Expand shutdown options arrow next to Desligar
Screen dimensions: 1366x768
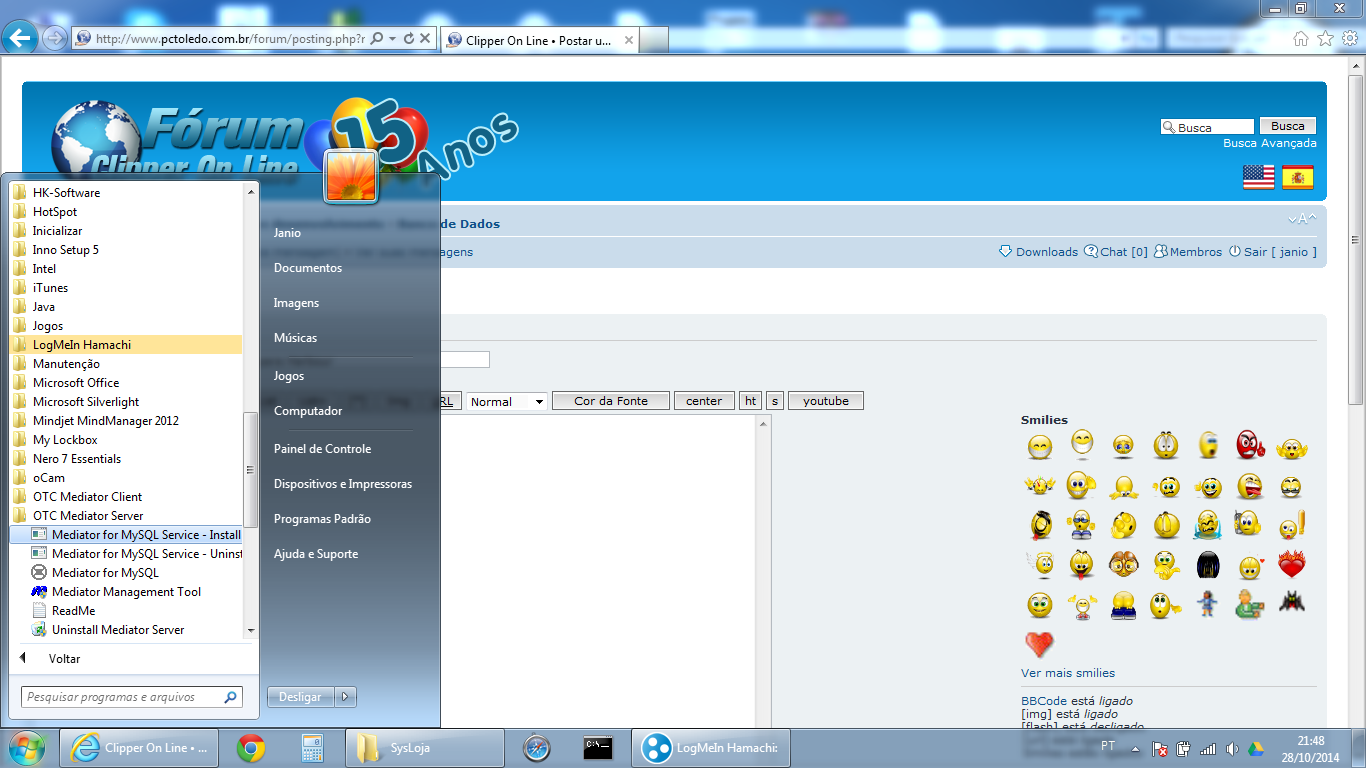[x=345, y=697]
